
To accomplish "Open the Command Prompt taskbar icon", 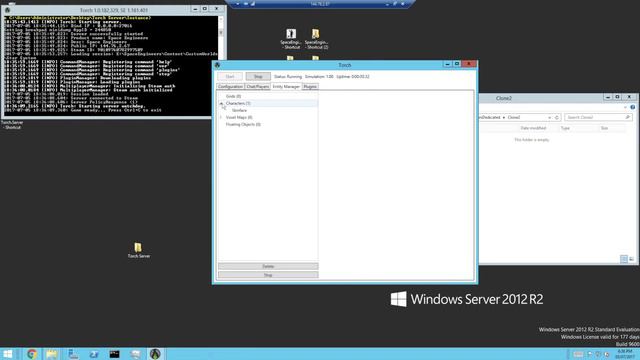I will (x=114, y=354).
